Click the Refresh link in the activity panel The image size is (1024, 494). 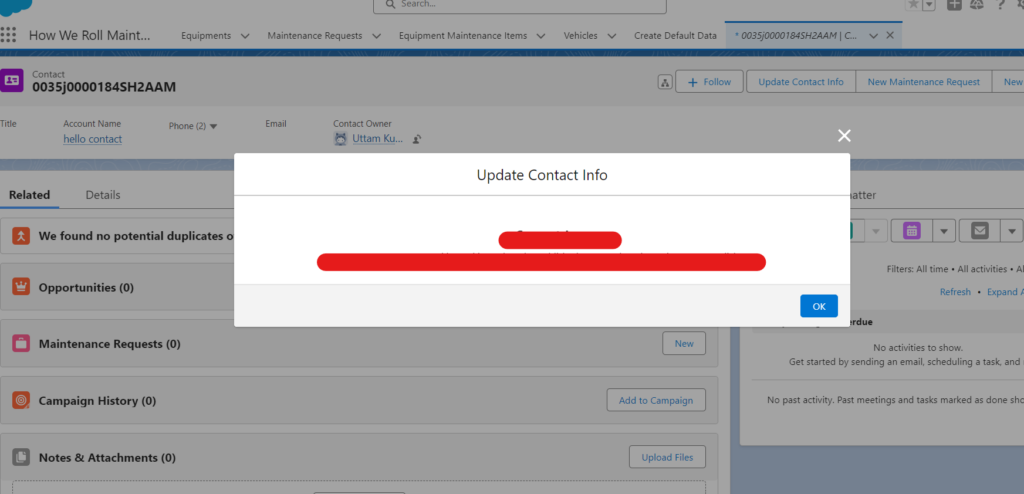pos(955,292)
